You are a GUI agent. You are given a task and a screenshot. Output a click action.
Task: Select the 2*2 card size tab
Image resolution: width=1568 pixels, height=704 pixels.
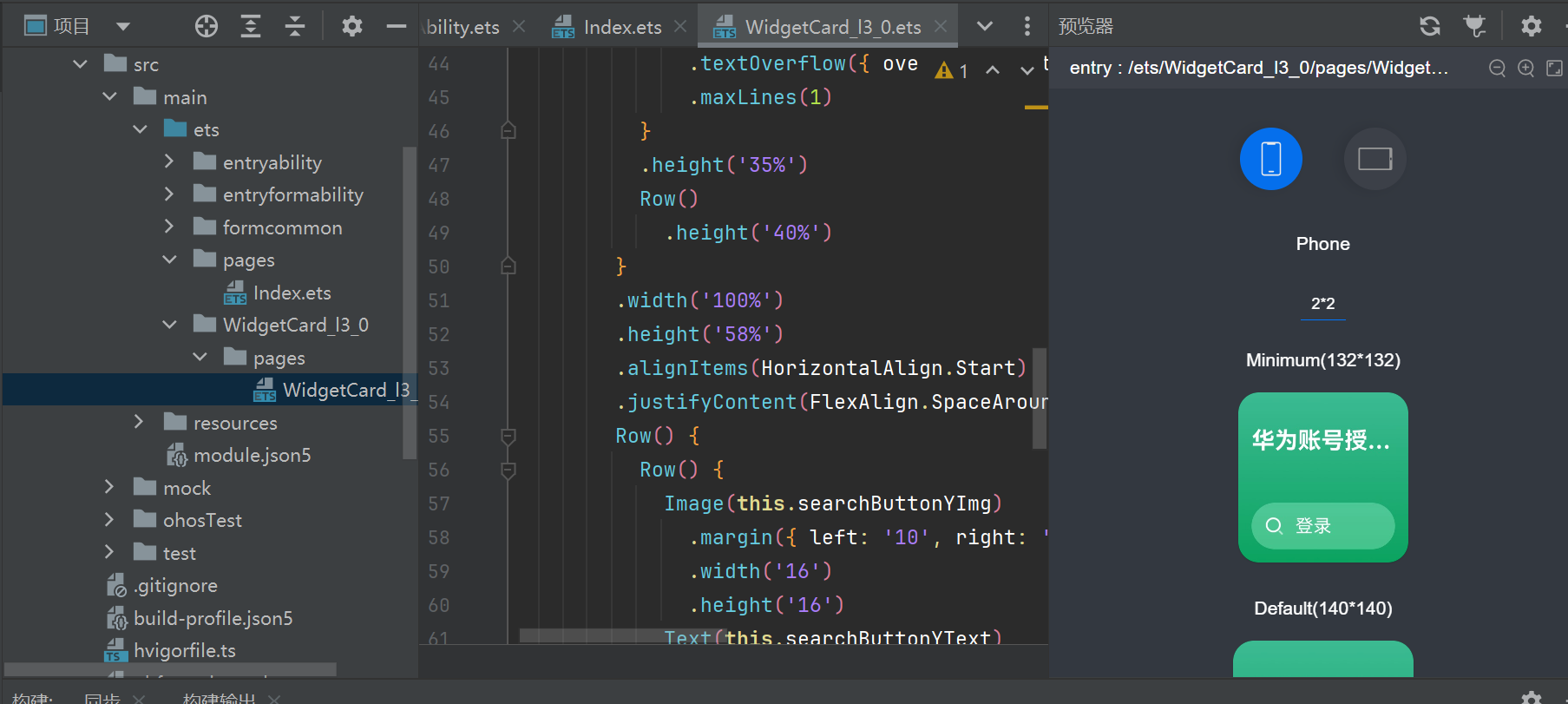point(1323,304)
